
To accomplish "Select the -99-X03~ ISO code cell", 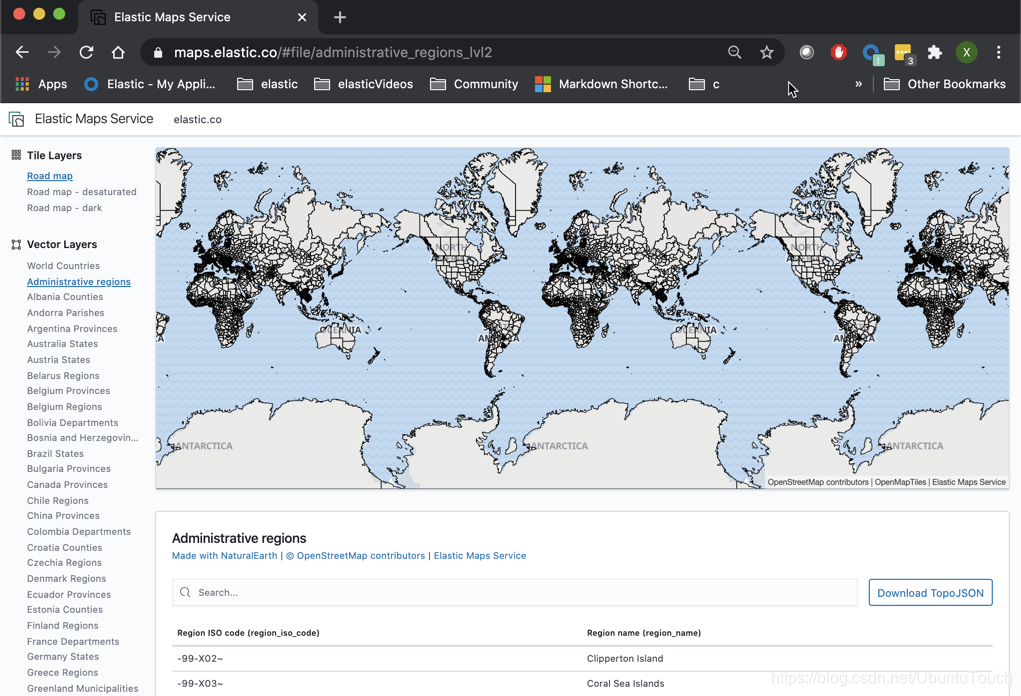I will point(200,683).
